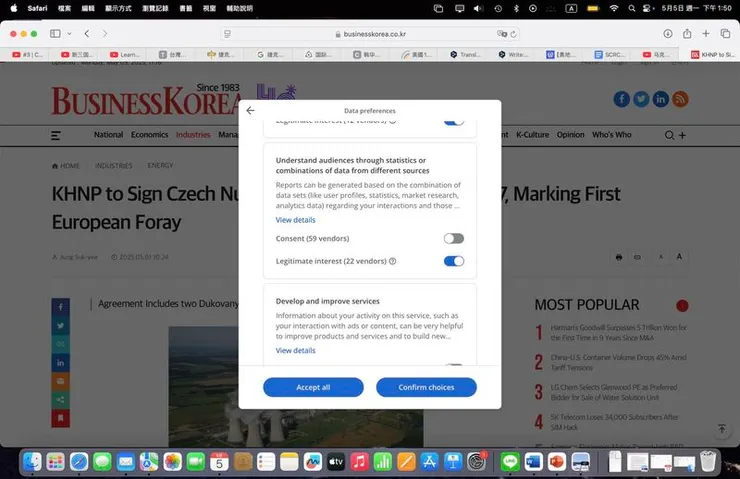Open Microsoft Word in the Dock

point(533,462)
